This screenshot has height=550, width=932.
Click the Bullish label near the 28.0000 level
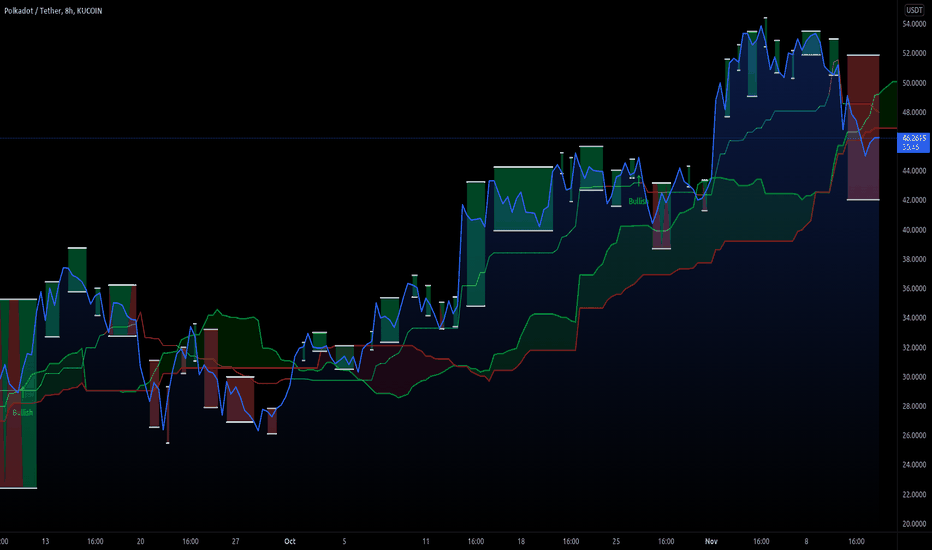tap(23, 413)
